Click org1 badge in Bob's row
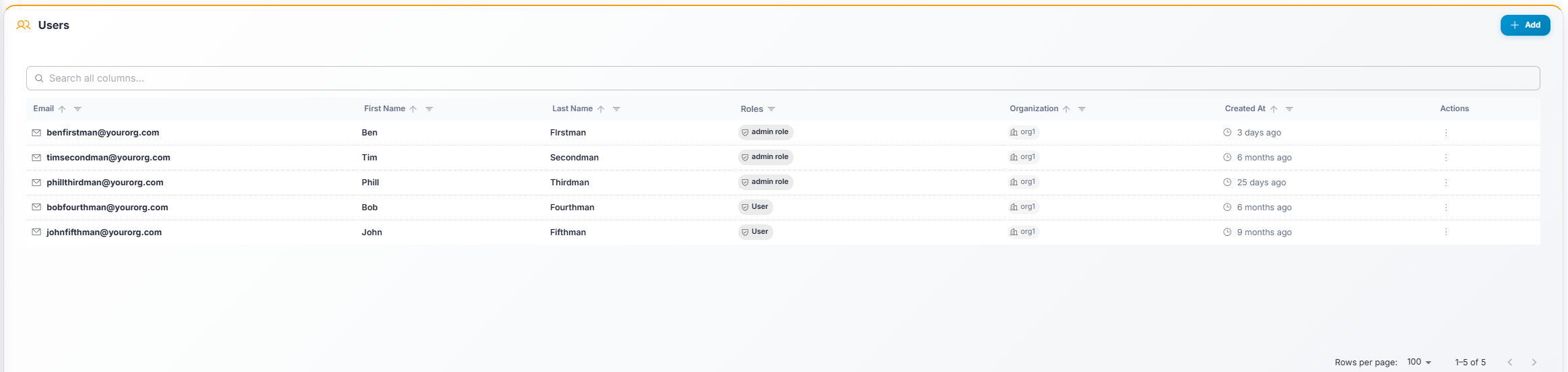Screen dimensions: 1568x372 click(1023, 207)
